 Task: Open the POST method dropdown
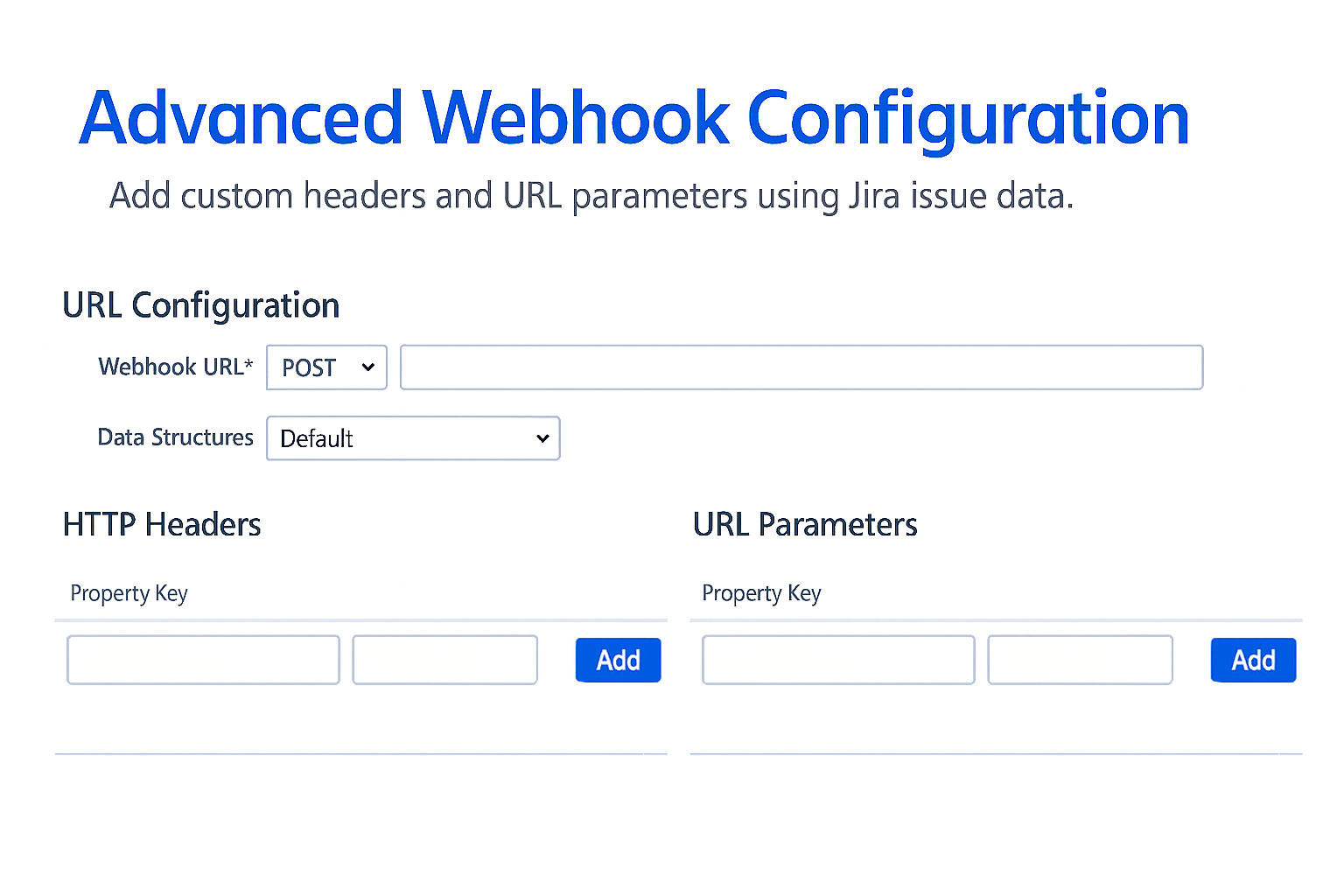(326, 367)
